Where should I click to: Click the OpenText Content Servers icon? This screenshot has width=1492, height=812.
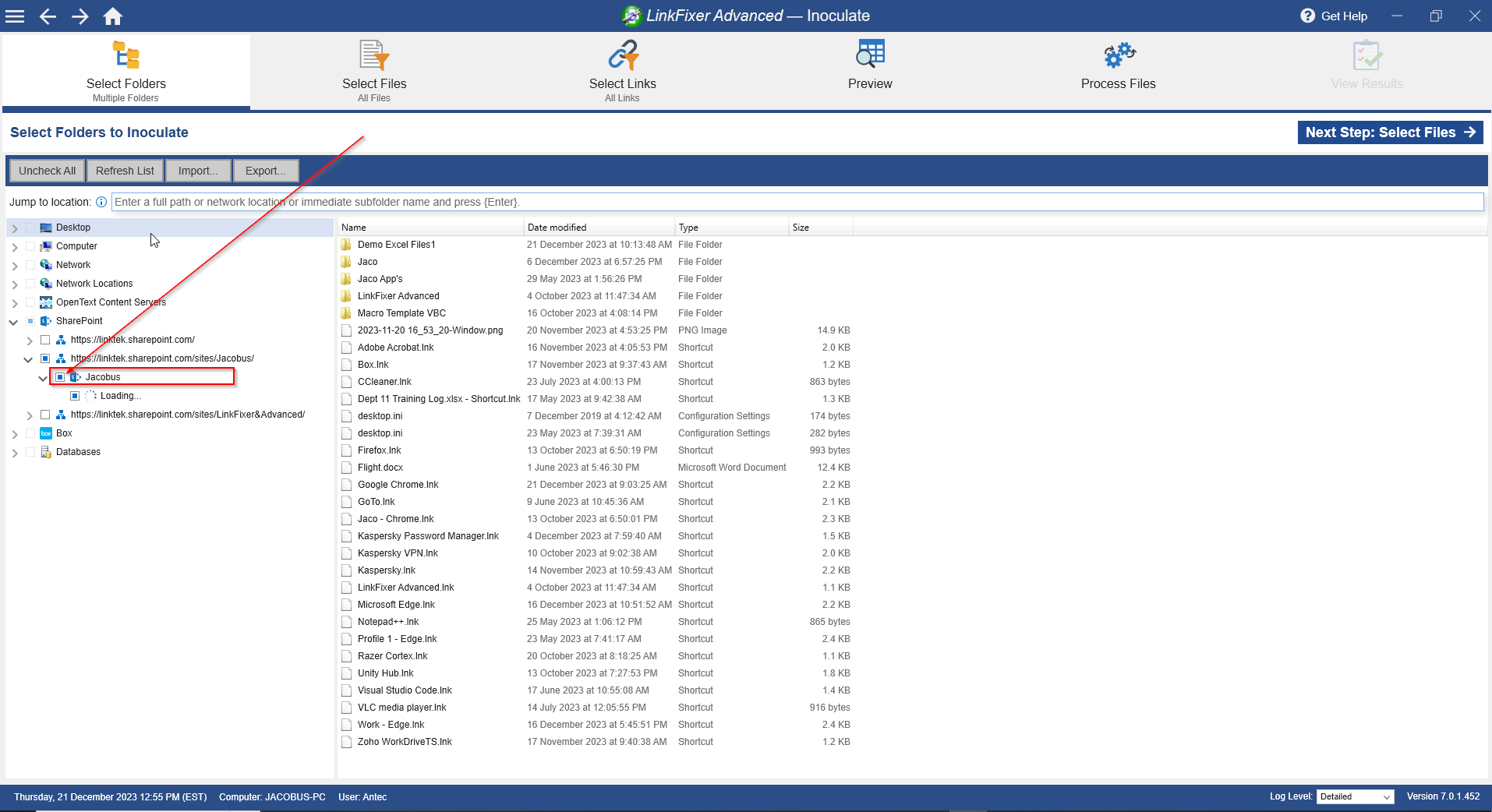click(46, 302)
